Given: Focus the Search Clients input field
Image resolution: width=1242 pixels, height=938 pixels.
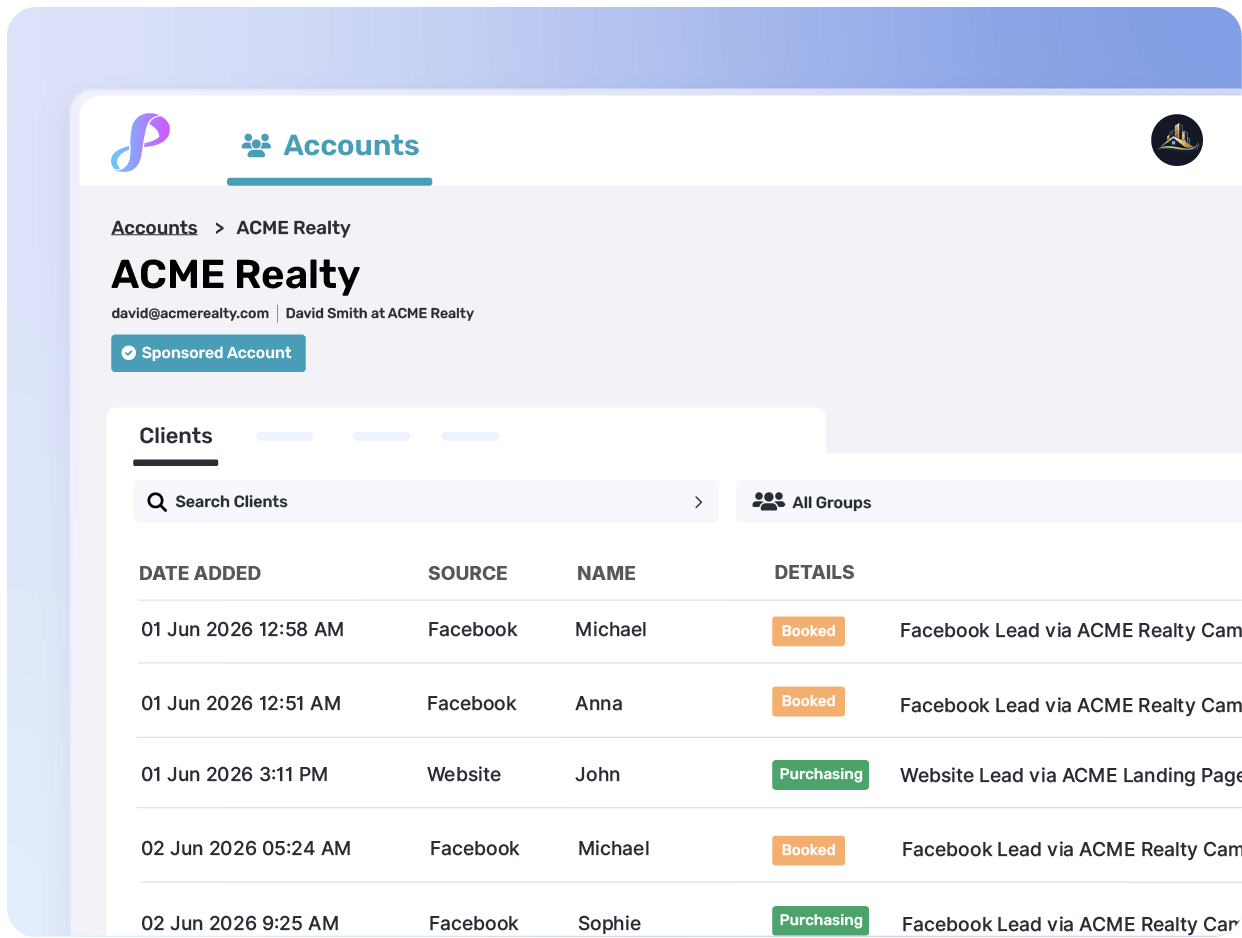Looking at the screenshot, I should coord(420,502).
